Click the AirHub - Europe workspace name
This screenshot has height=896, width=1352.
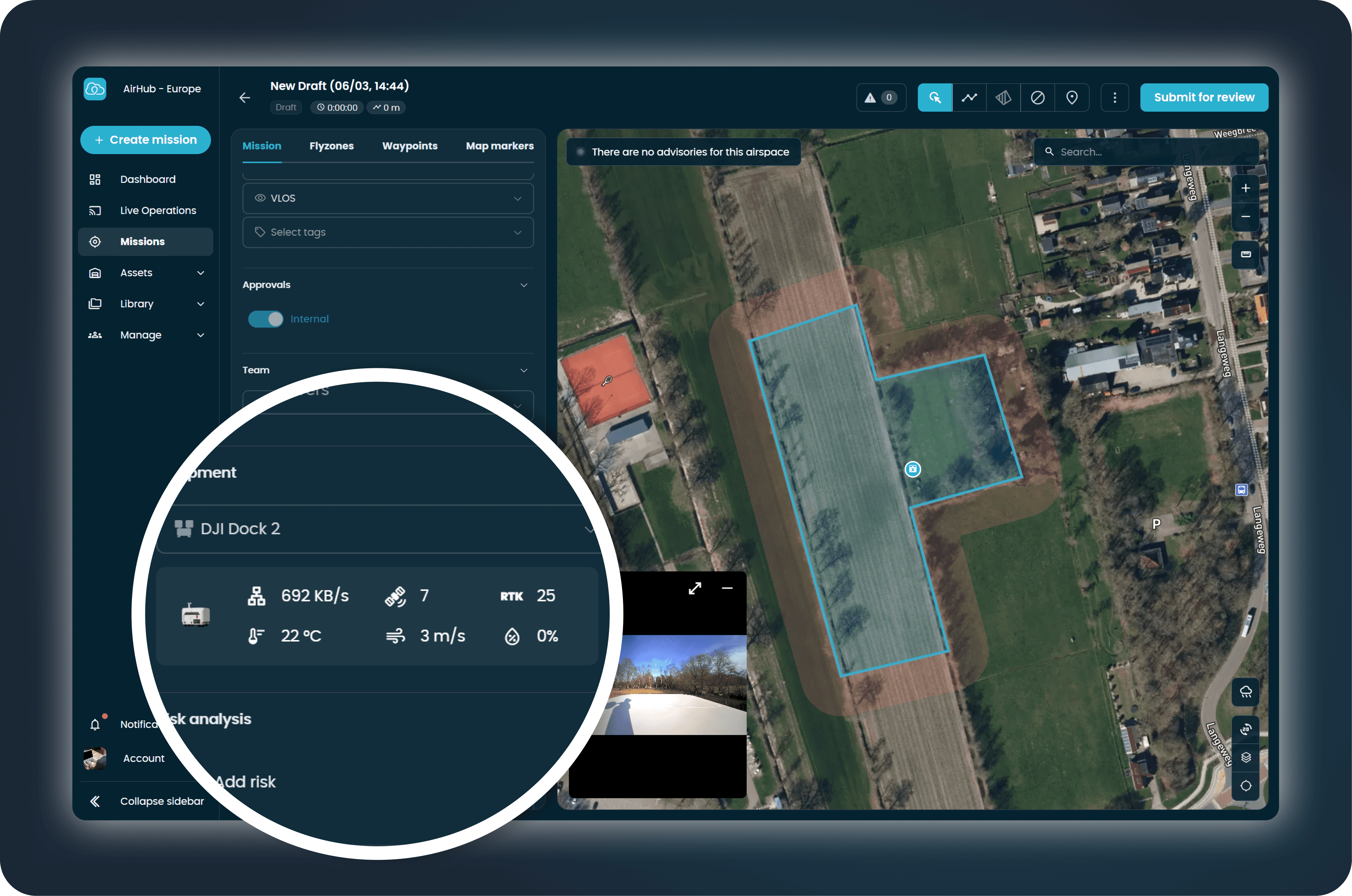(162, 89)
